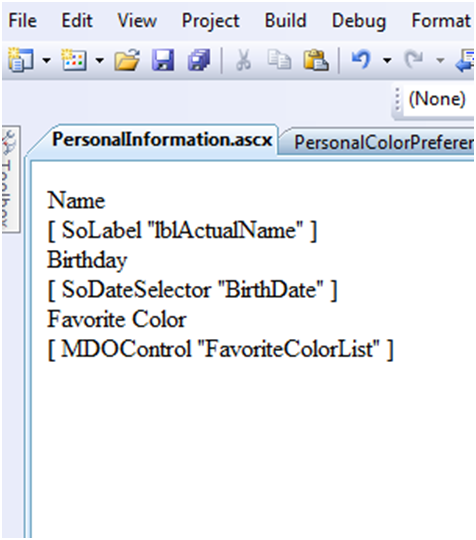Click the Paste clipboard icon
476x540 pixels.
(315, 60)
